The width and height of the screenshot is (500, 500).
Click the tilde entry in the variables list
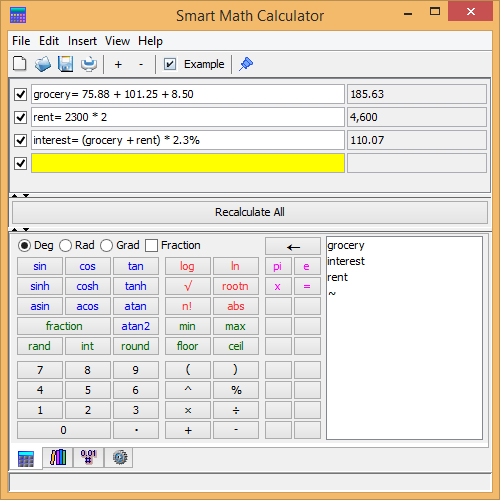tap(332, 293)
